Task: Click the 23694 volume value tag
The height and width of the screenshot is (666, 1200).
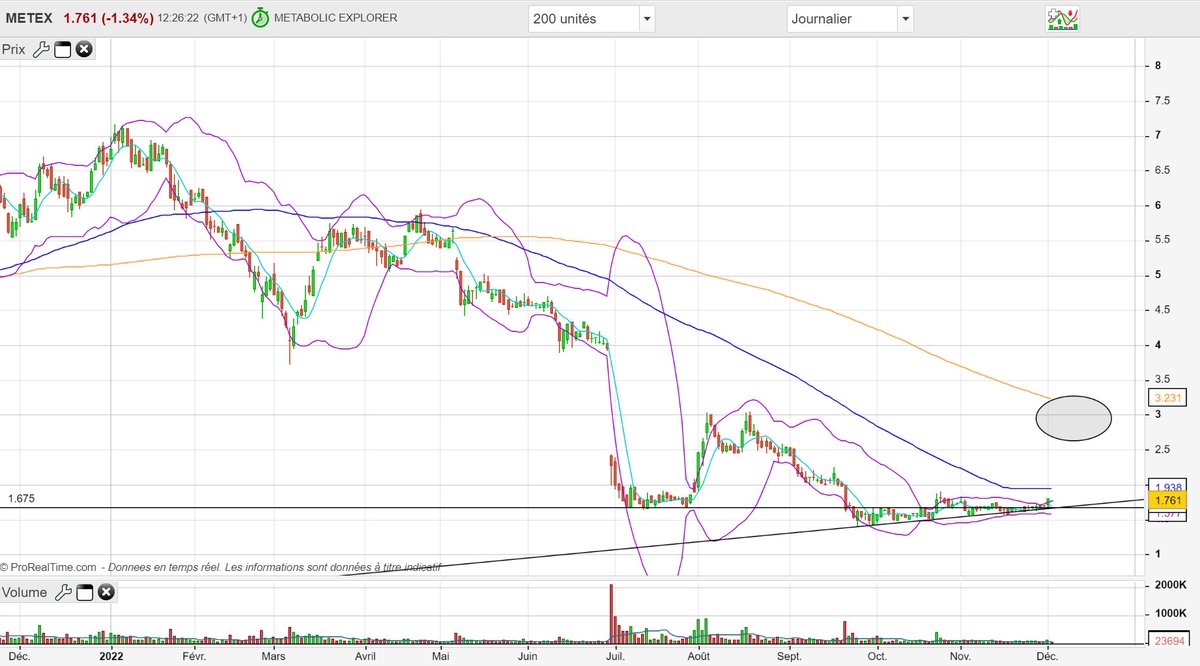Action: click(1169, 641)
